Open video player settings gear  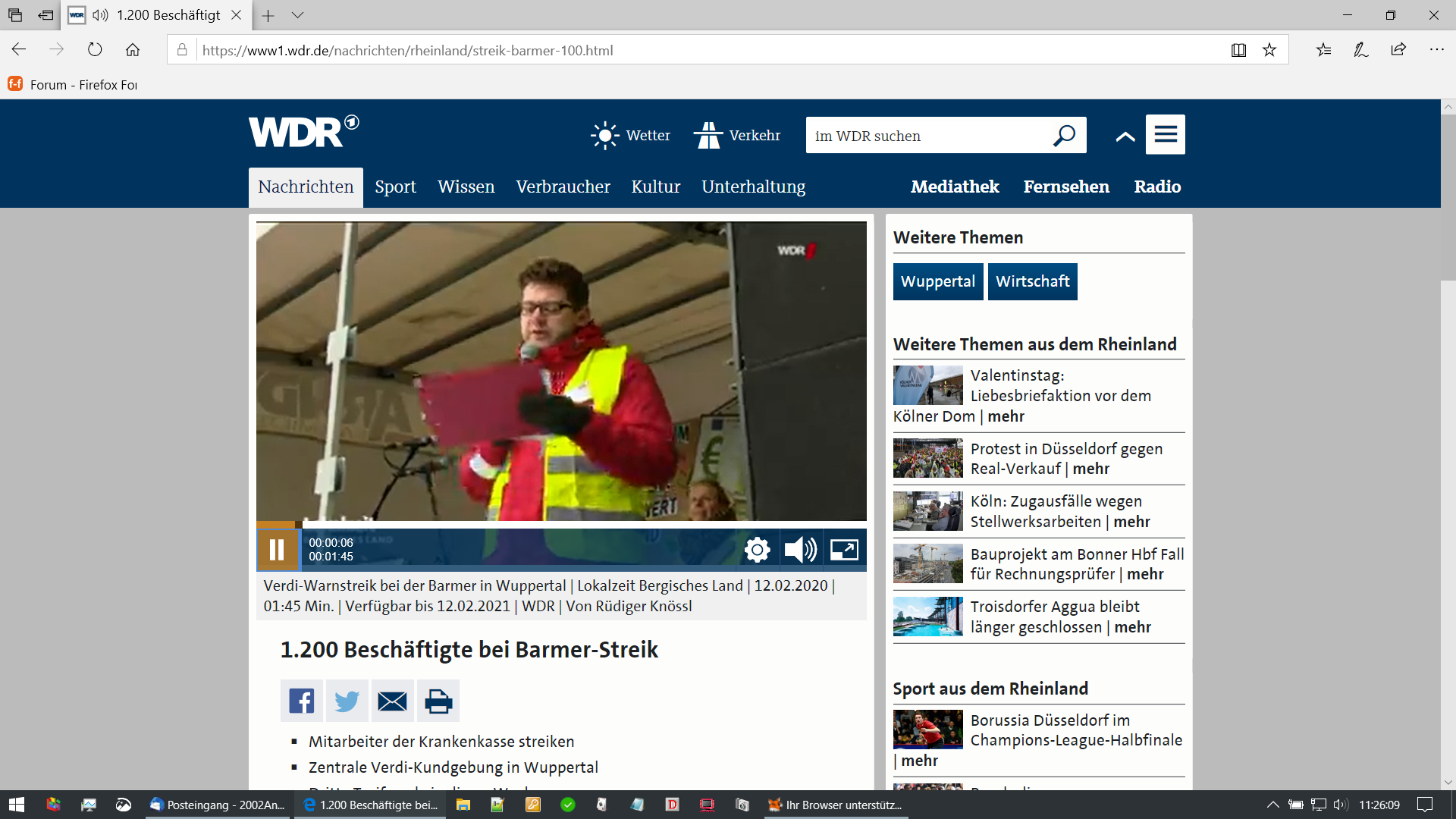[757, 550]
